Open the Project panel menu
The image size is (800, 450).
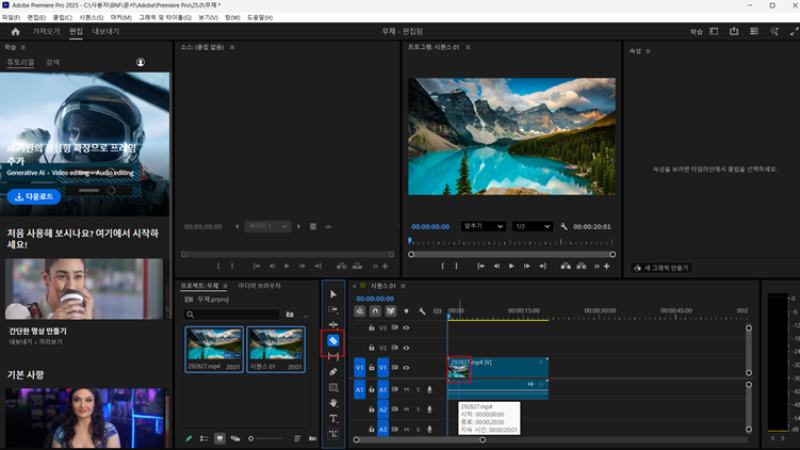tap(225, 286)
